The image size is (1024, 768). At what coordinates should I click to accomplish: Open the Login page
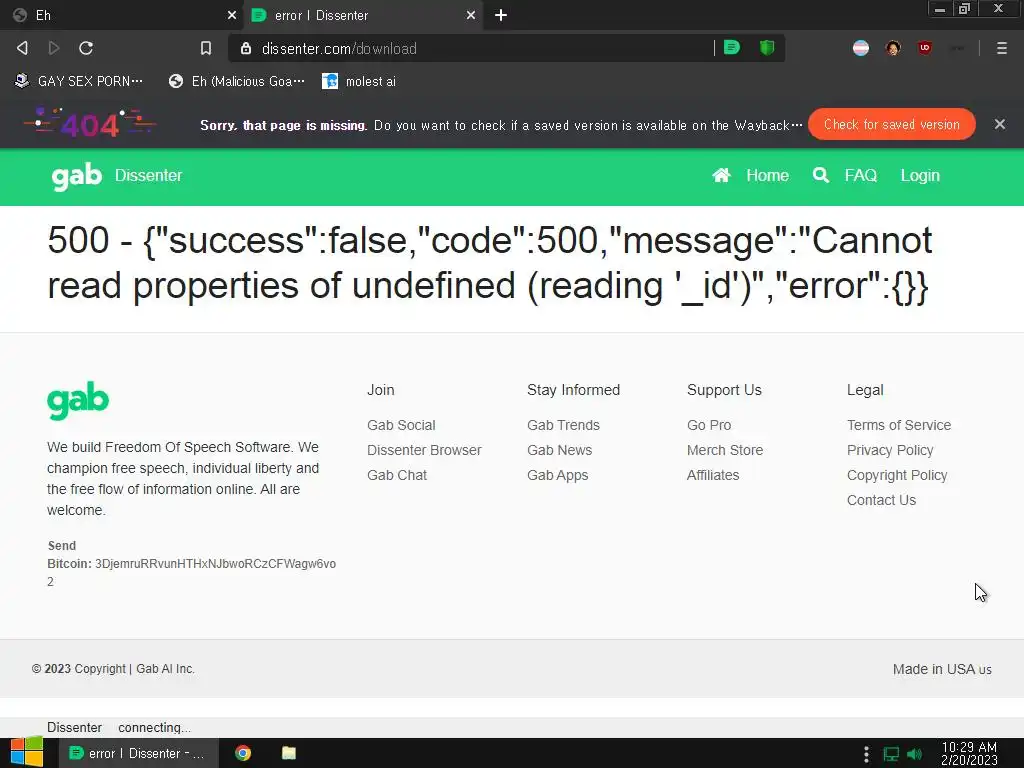tap(920, 176)
